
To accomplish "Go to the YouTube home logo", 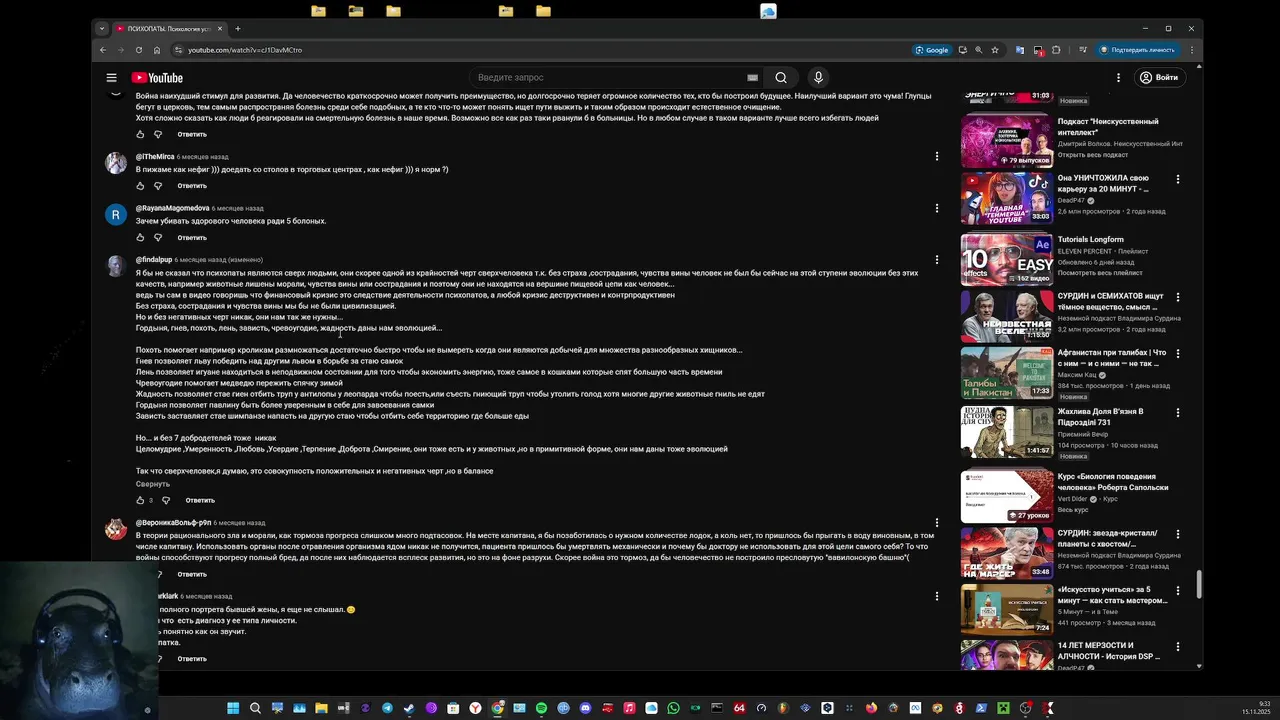I will point(157,77).
